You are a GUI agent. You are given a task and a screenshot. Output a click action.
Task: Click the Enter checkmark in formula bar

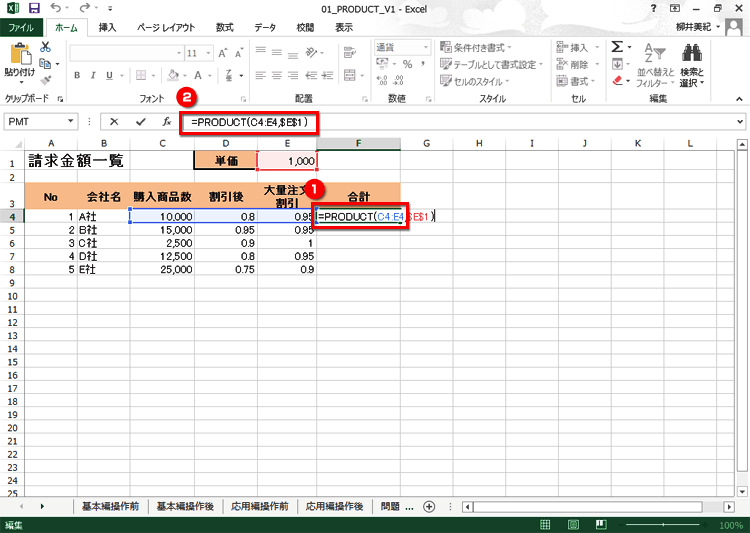[140, 122]
